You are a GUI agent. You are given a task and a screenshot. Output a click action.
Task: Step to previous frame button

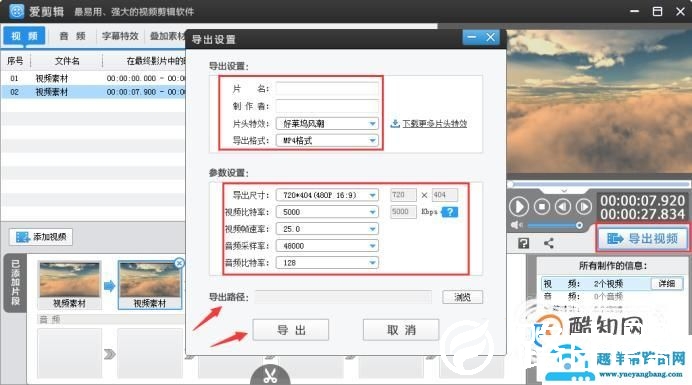(x=563, y=206)
